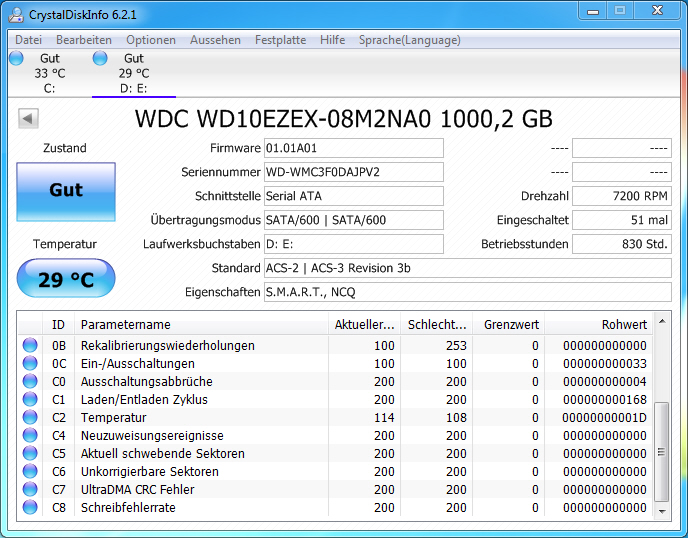The height and width of the screenshot is (538, 688).
Task: Click the Übertragungsmodus field SATA/600
Action: tap(354, 220)
